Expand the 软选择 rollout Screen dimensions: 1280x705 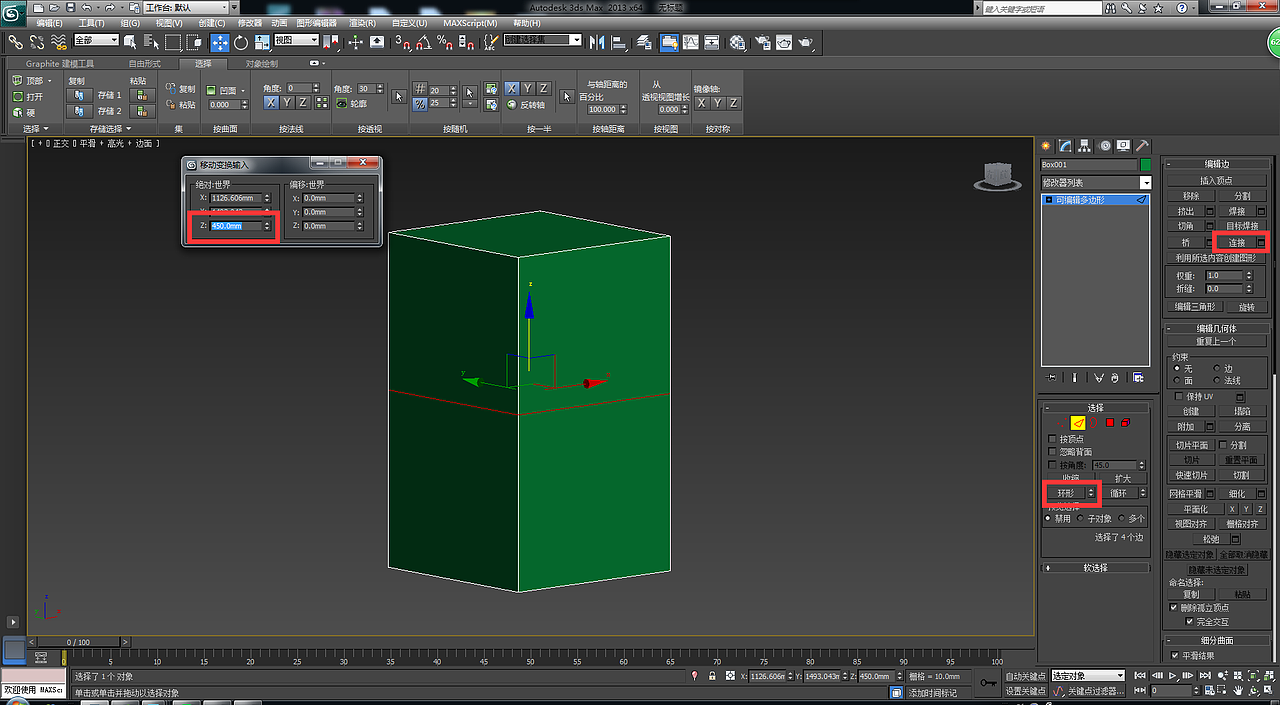(1096, 568)
